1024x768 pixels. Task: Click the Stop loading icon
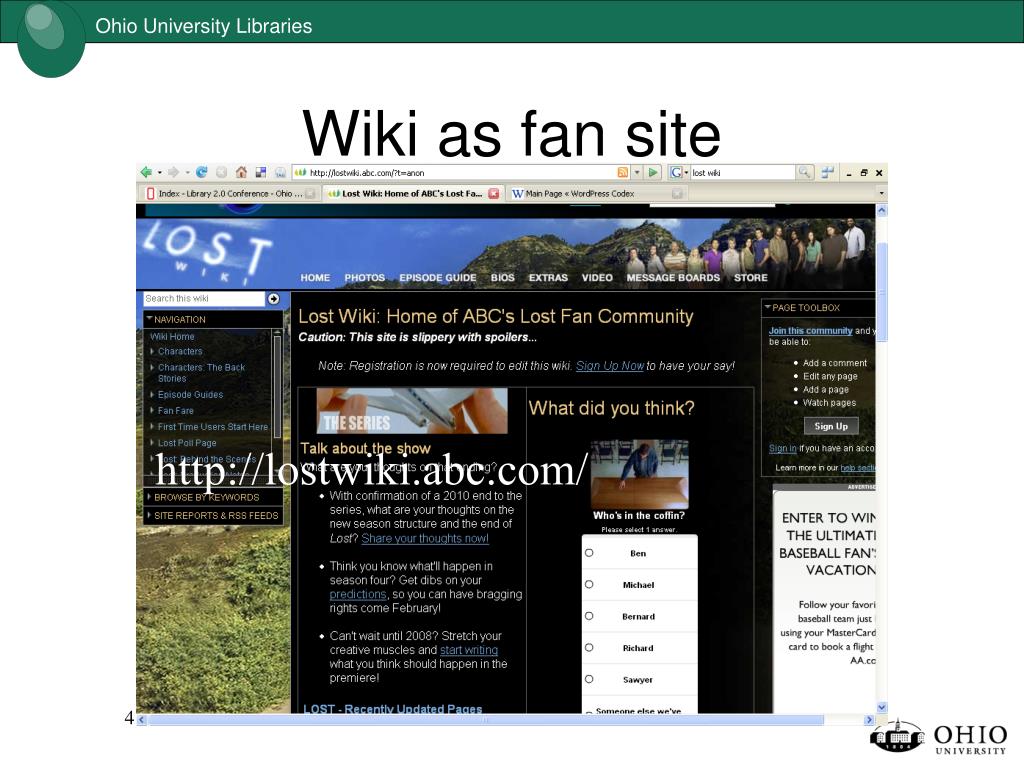221,172
